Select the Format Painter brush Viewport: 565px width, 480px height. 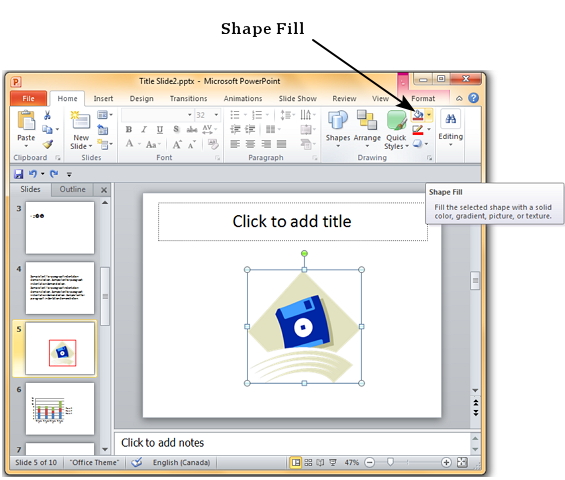pos(48,145)
